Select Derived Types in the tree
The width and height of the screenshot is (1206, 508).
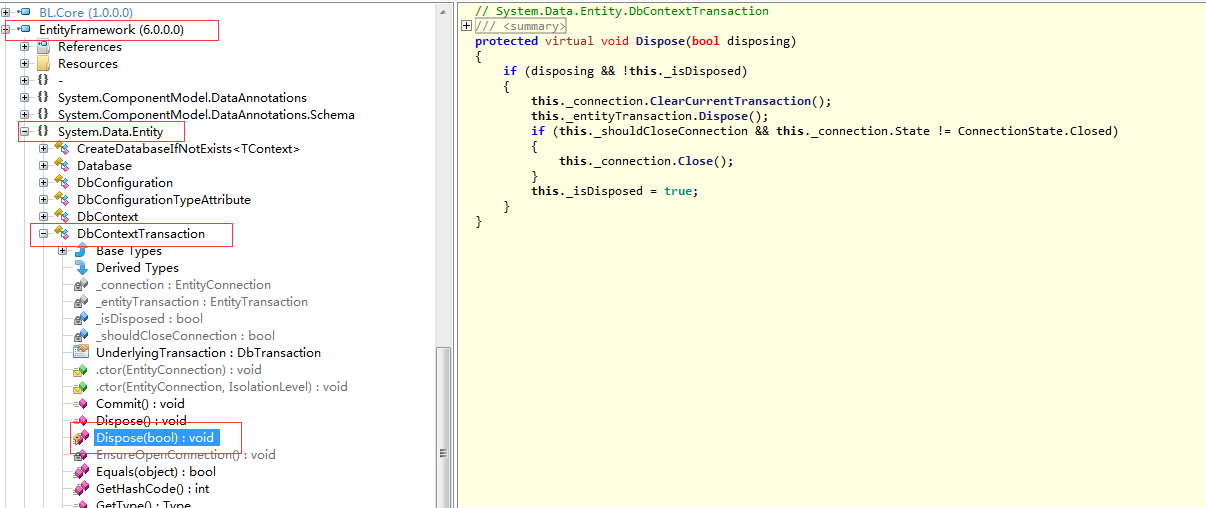pos(137,268)
